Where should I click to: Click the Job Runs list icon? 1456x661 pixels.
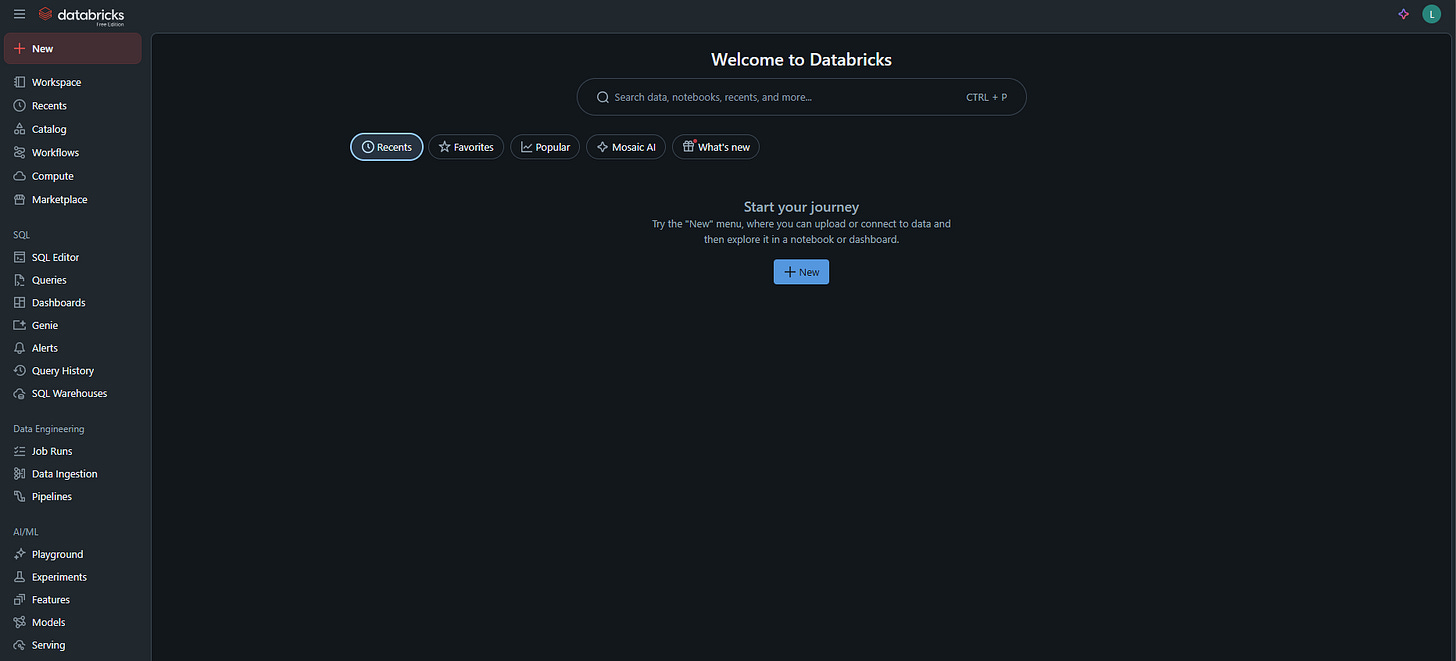tap(20, 451)
